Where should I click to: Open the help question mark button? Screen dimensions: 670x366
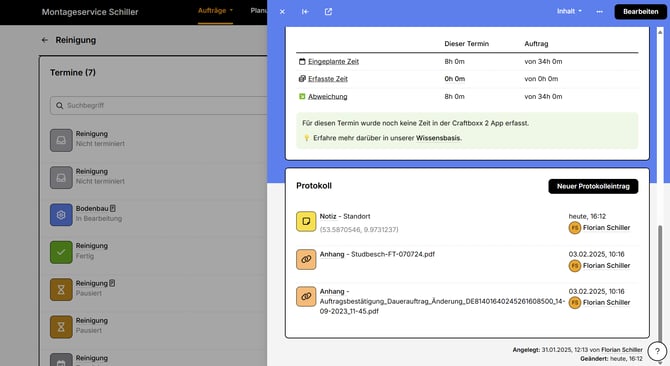coord(657,351)
